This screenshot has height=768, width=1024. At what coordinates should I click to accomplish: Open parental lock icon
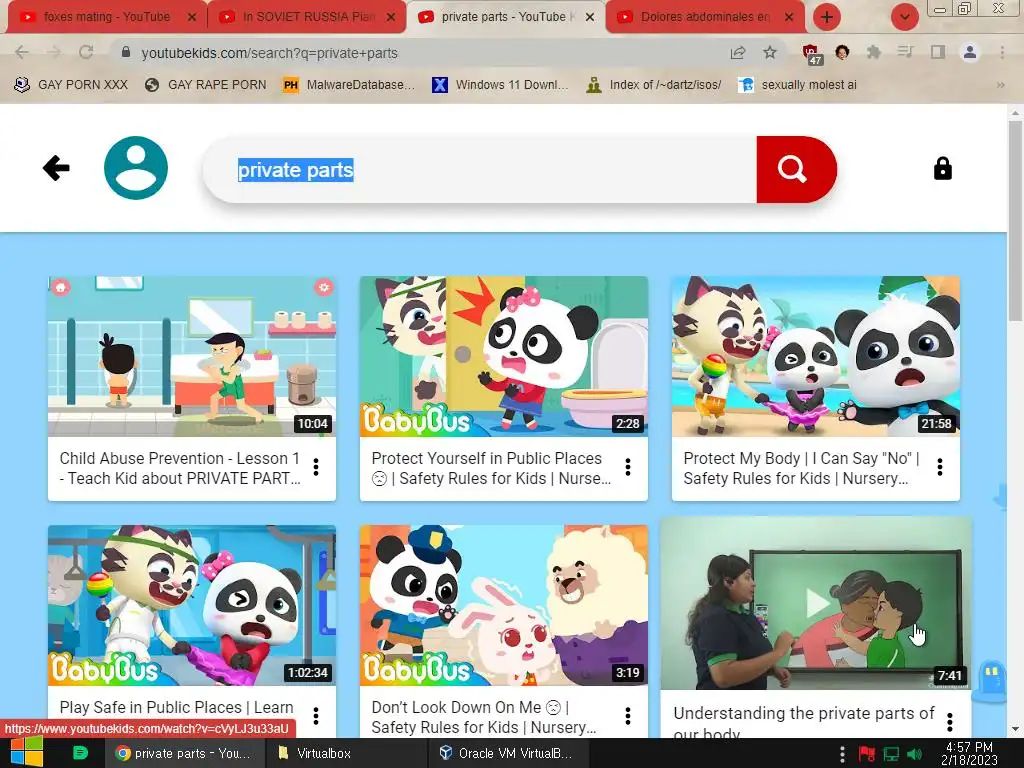(x=942, y=168)
